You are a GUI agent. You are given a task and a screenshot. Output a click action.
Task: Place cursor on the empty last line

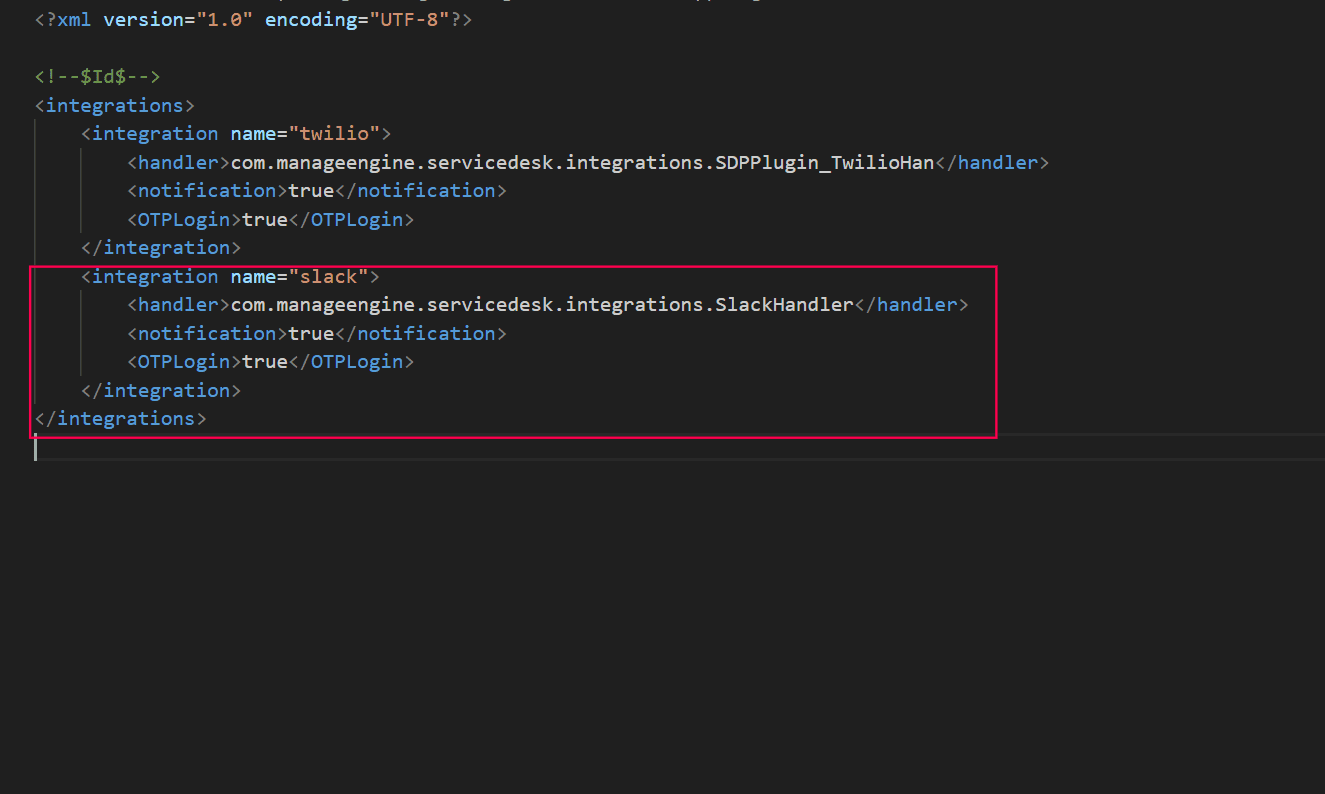300,448
